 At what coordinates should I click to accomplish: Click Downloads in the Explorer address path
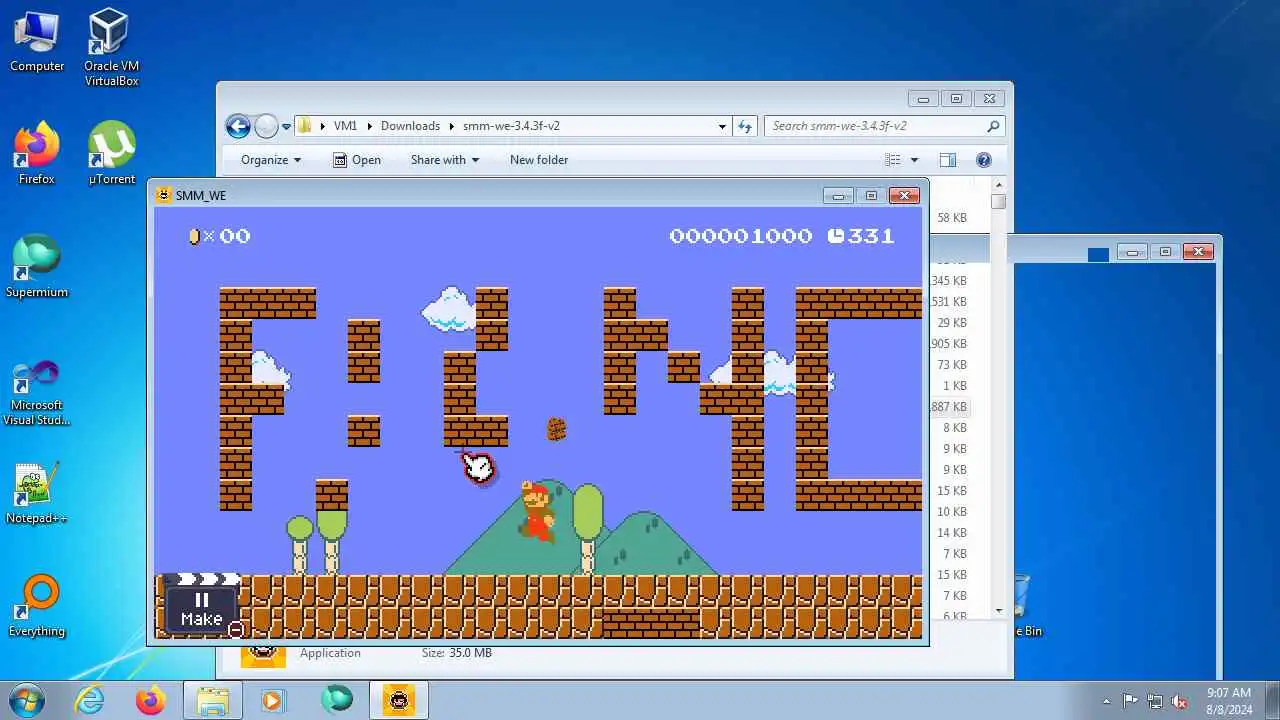point(410,126)
